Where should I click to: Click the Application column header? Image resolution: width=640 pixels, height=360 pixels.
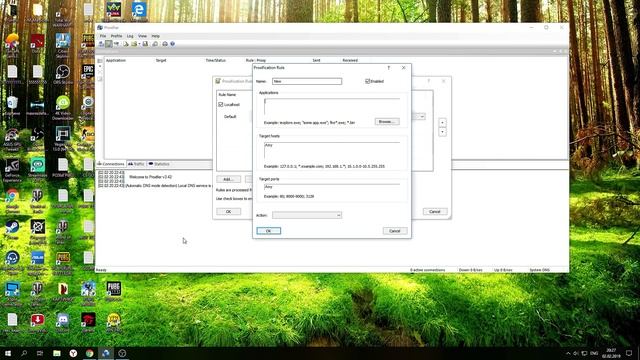click(x=116, y=60)
